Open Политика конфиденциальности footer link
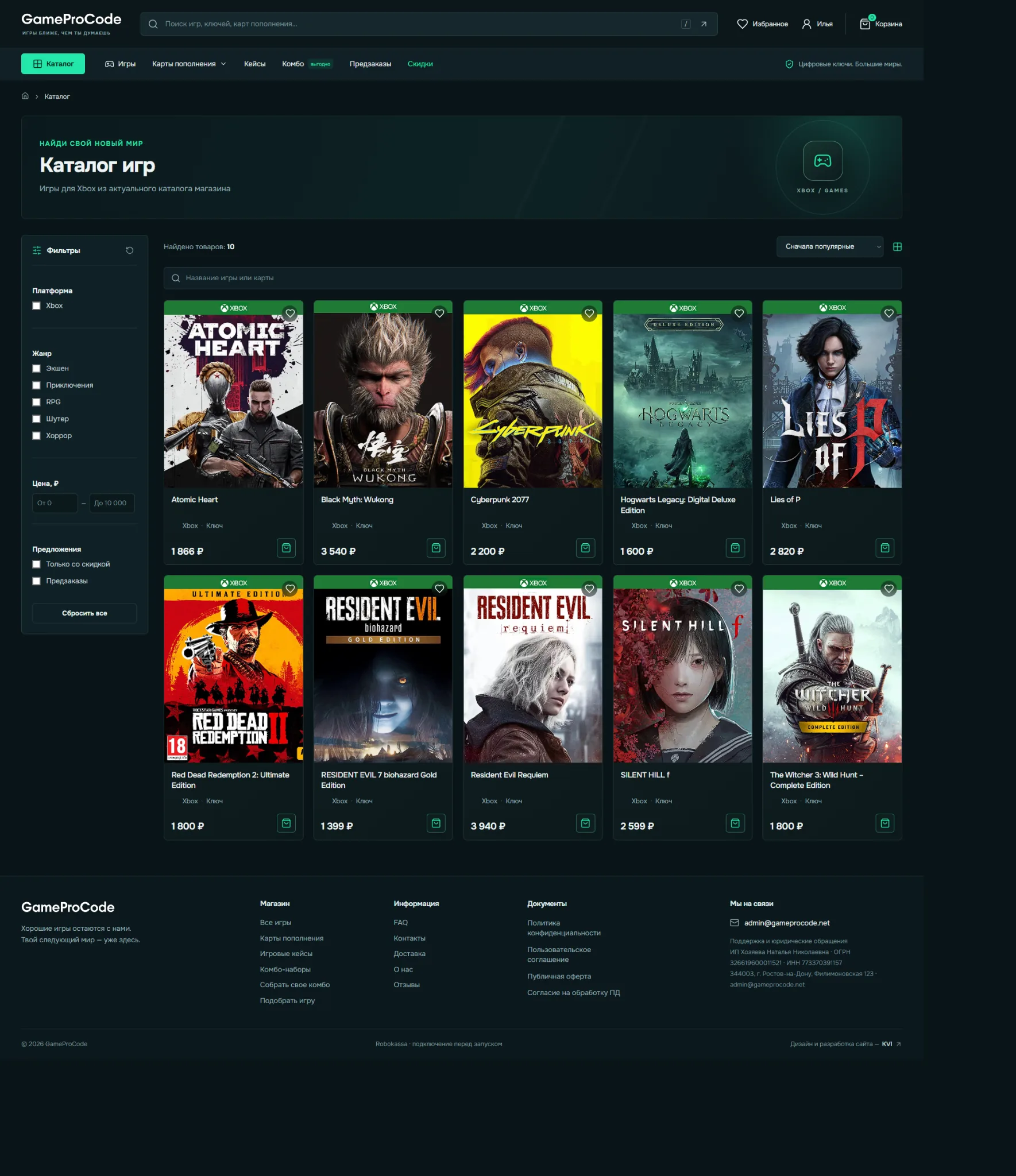The height and width of the screenshot is (1176, 1016). 563,928
